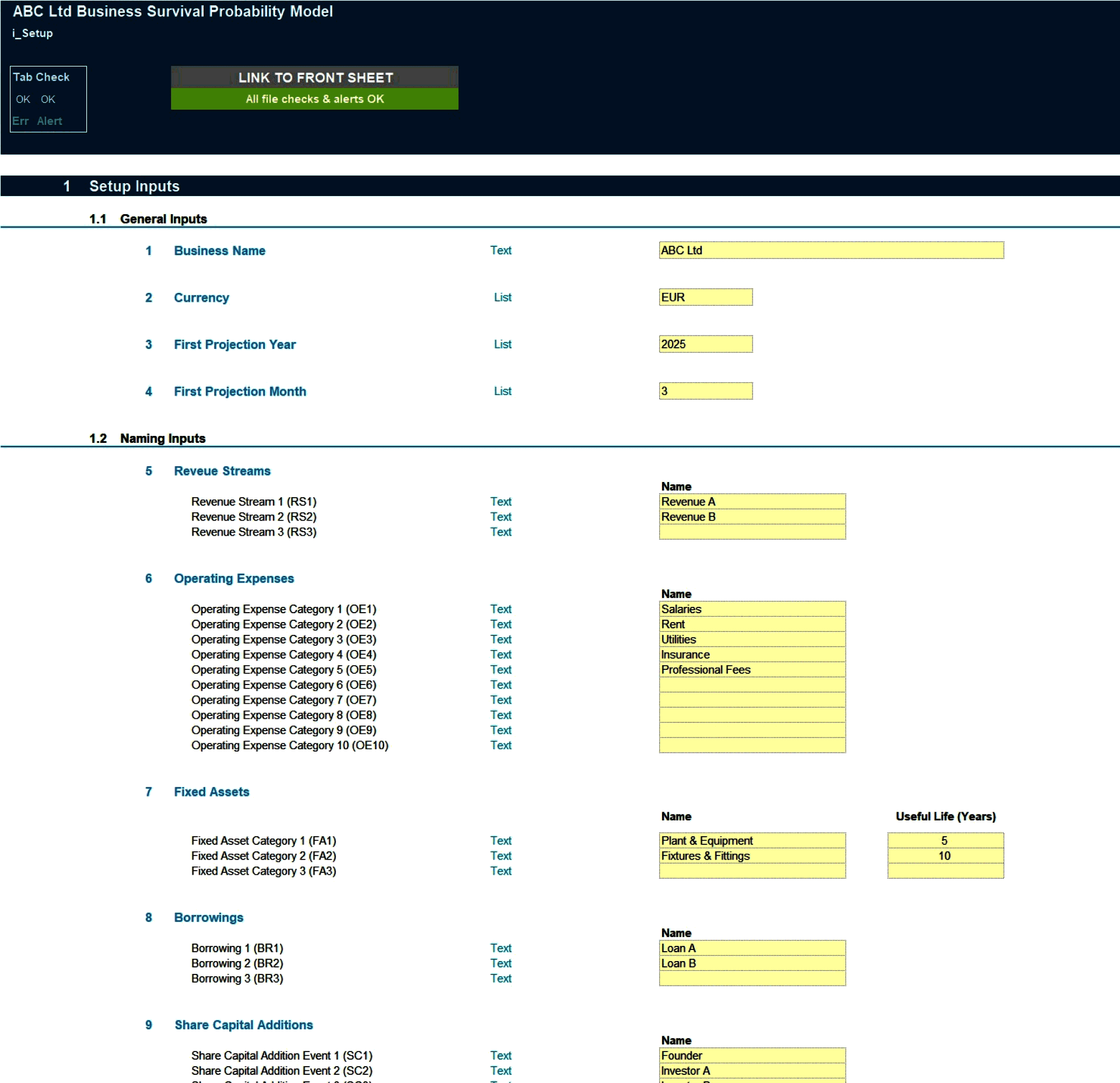Click the empty Fixed Asset Category 3 name cell
The width and height of the screenshot is (1120, 1083).
[752, 871]
